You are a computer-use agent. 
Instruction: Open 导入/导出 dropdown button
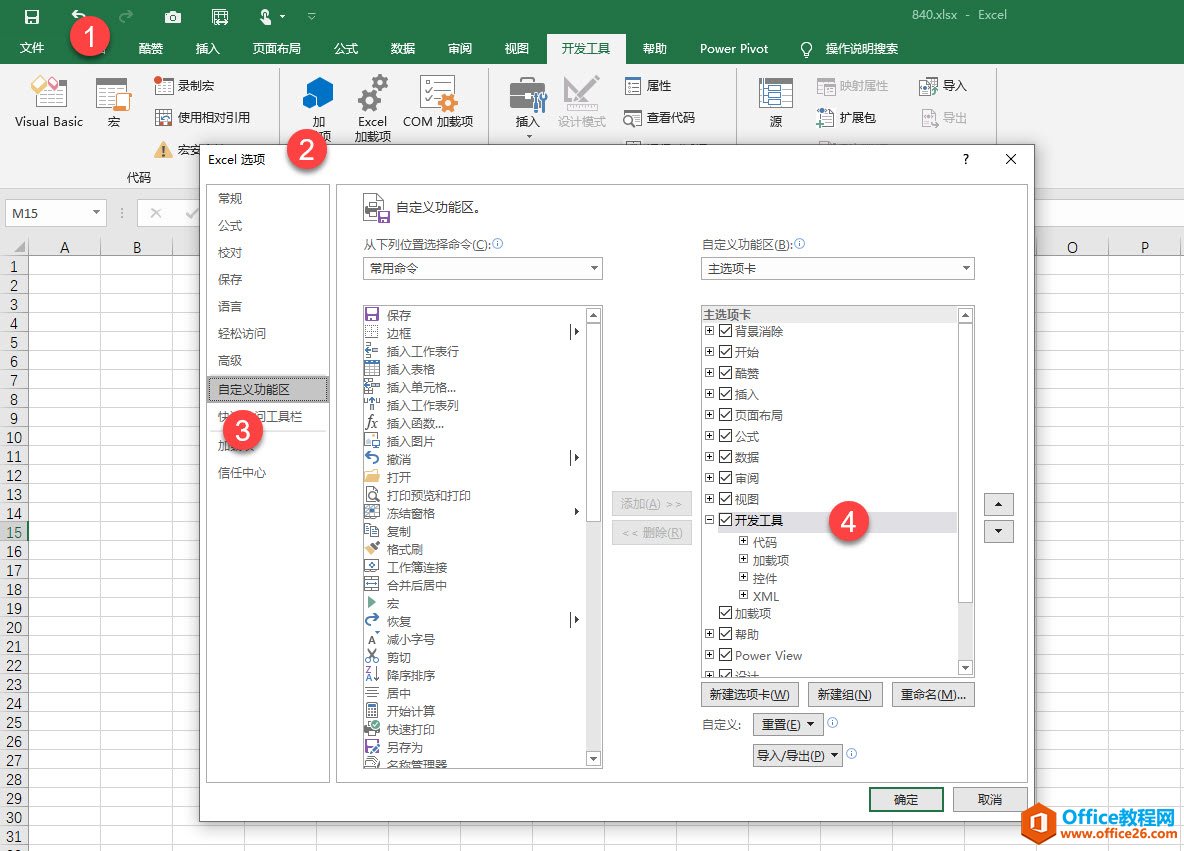coord(797,755)
